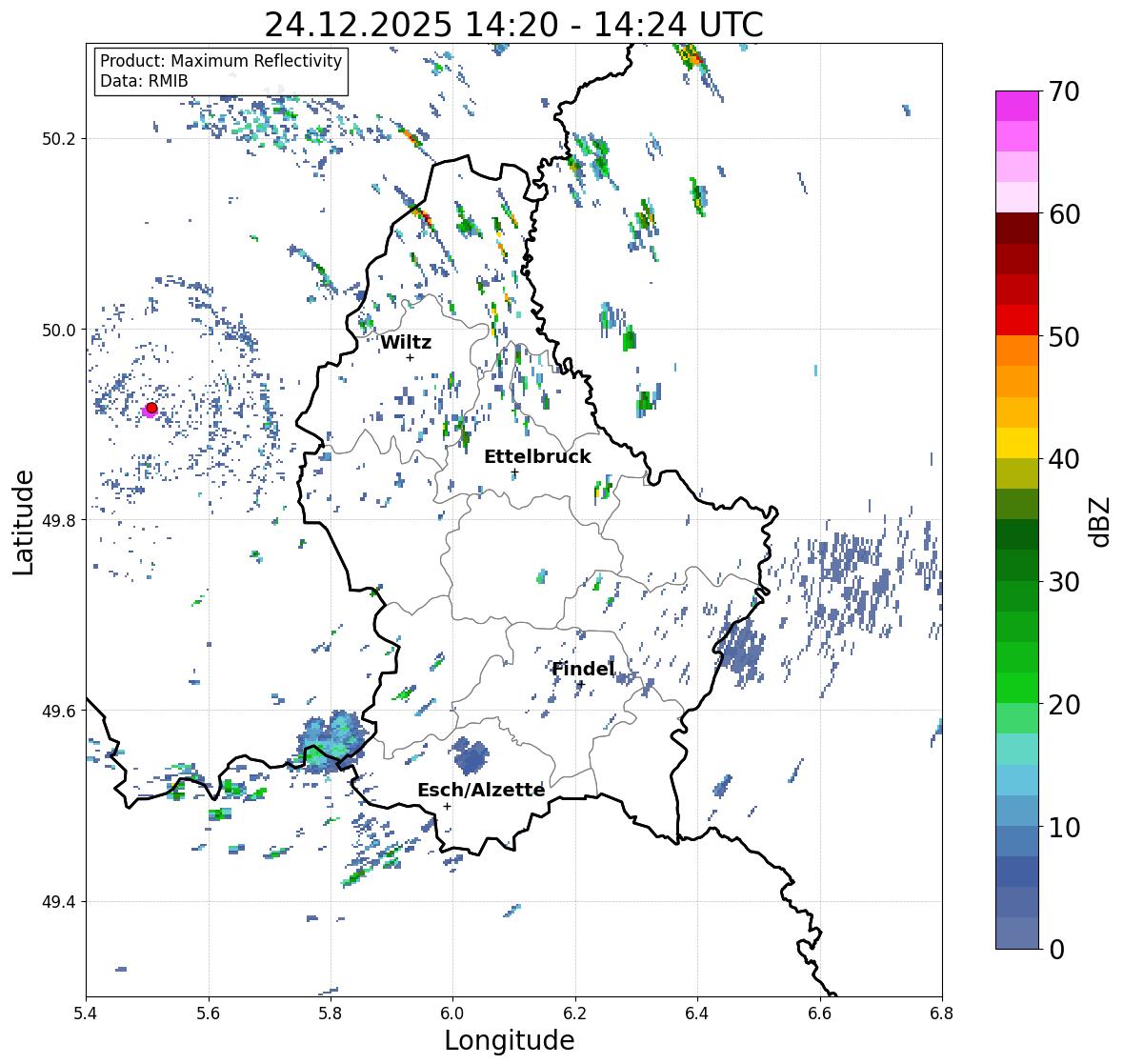Click the magenta top colorbar swatch
1123x1064 pixels.
pyautogui.click(x=1017, y=106)
